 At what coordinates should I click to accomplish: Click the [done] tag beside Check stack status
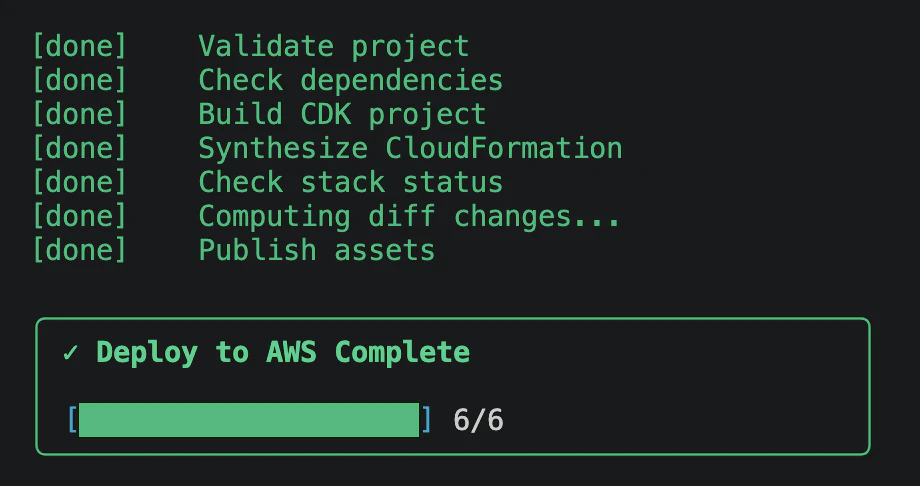point(80,182)
